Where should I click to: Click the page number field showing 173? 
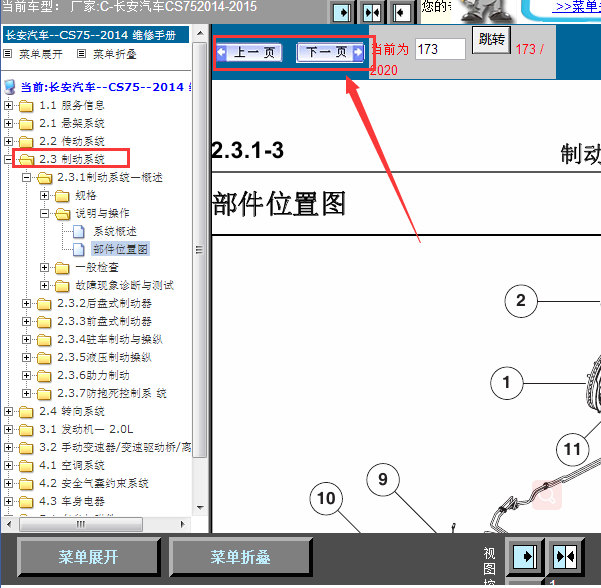[x=440, y=49]
